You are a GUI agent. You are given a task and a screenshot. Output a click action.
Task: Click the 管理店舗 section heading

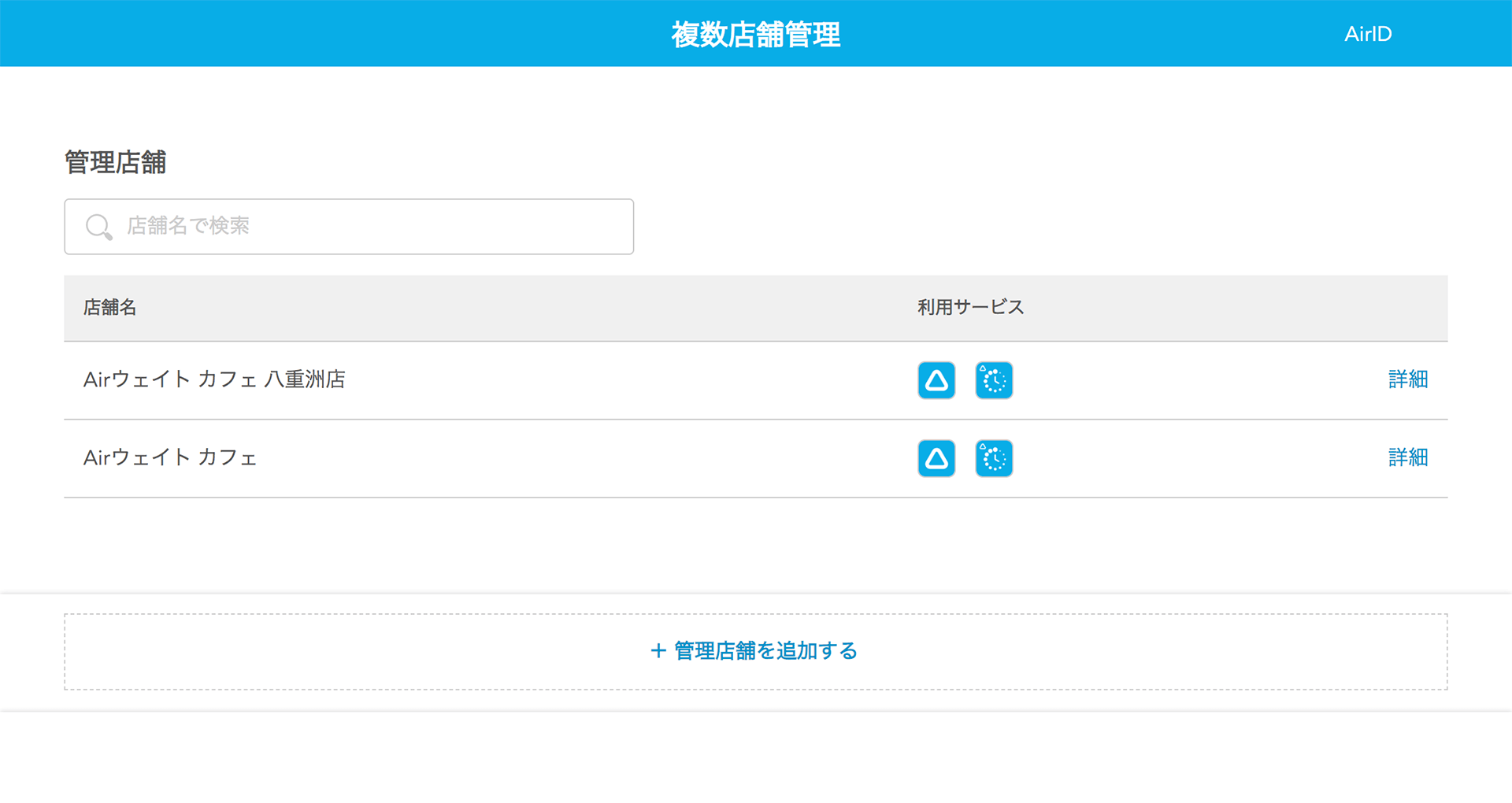[115, 163]
